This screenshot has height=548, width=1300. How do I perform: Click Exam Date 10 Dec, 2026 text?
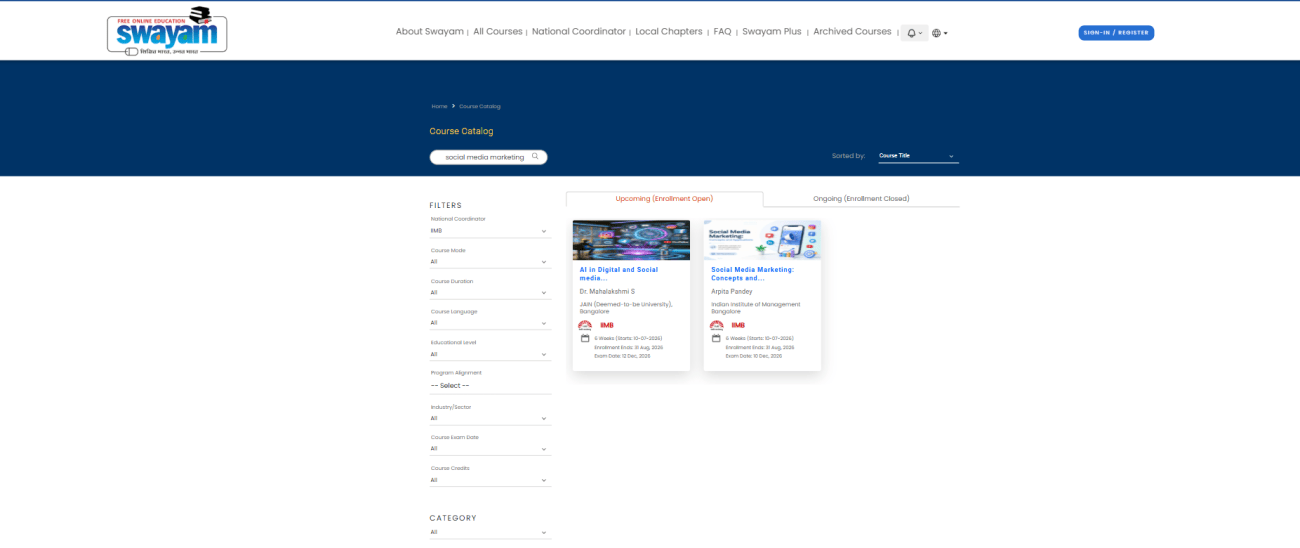pos(753,356)
